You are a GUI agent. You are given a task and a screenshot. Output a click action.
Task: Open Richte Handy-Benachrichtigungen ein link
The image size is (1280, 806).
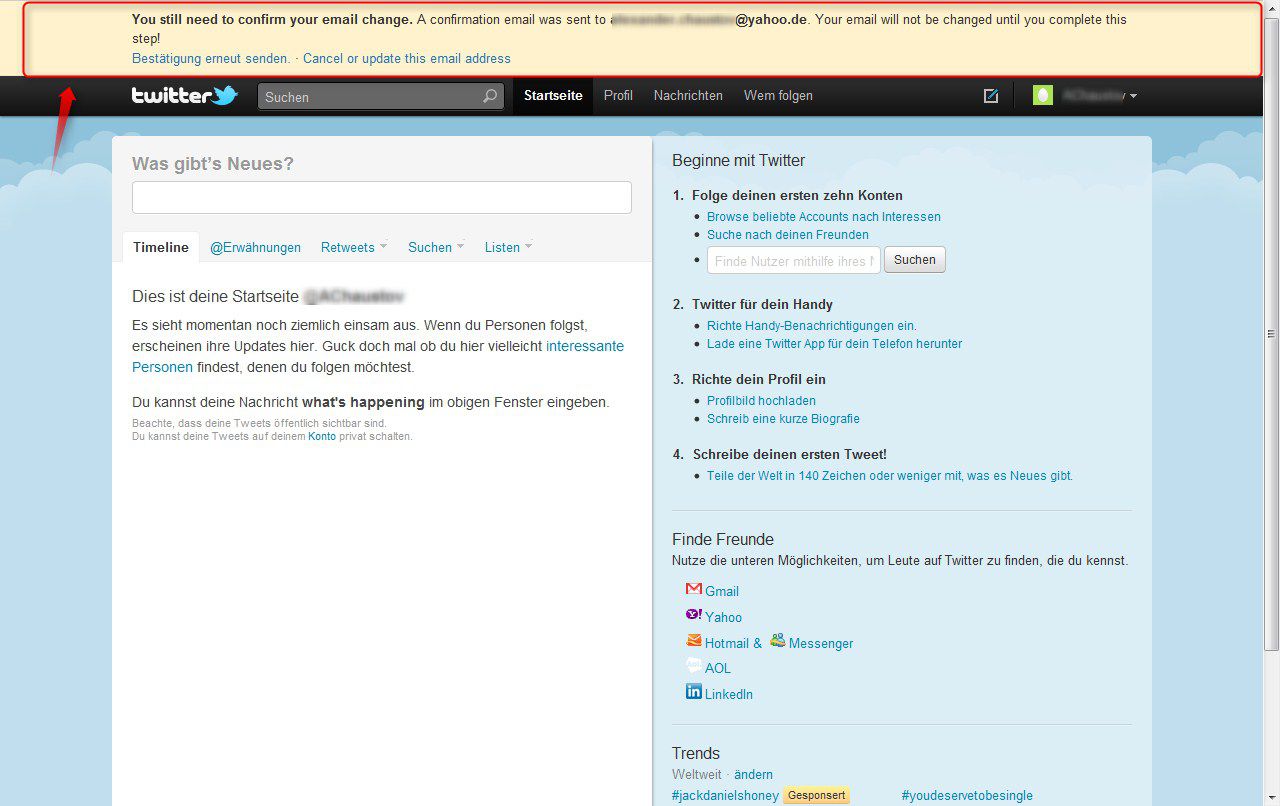pyautogui.click(x=812, y=325)
